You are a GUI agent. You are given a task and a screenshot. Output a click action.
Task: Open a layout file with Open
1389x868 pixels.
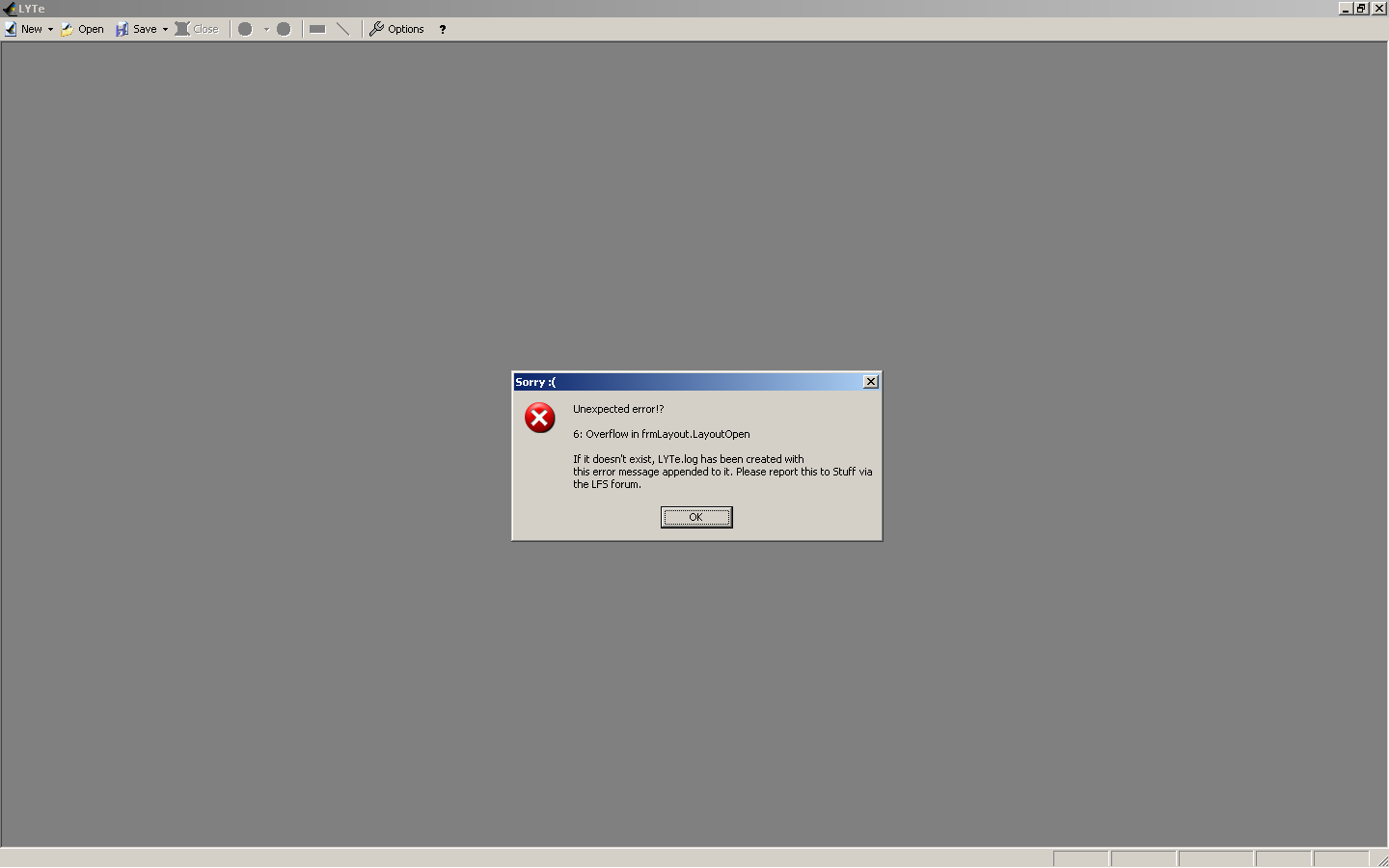[x=82, y=29]
